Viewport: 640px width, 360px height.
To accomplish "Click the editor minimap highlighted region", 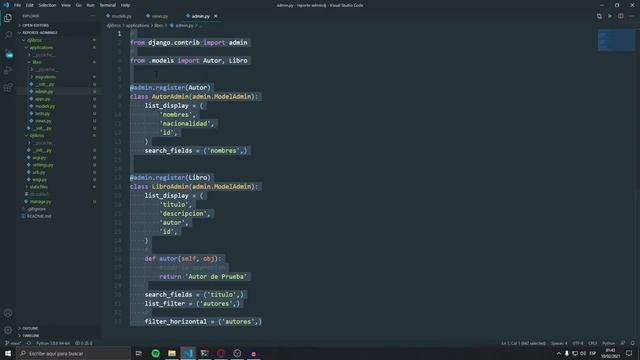I will point(616,41).
